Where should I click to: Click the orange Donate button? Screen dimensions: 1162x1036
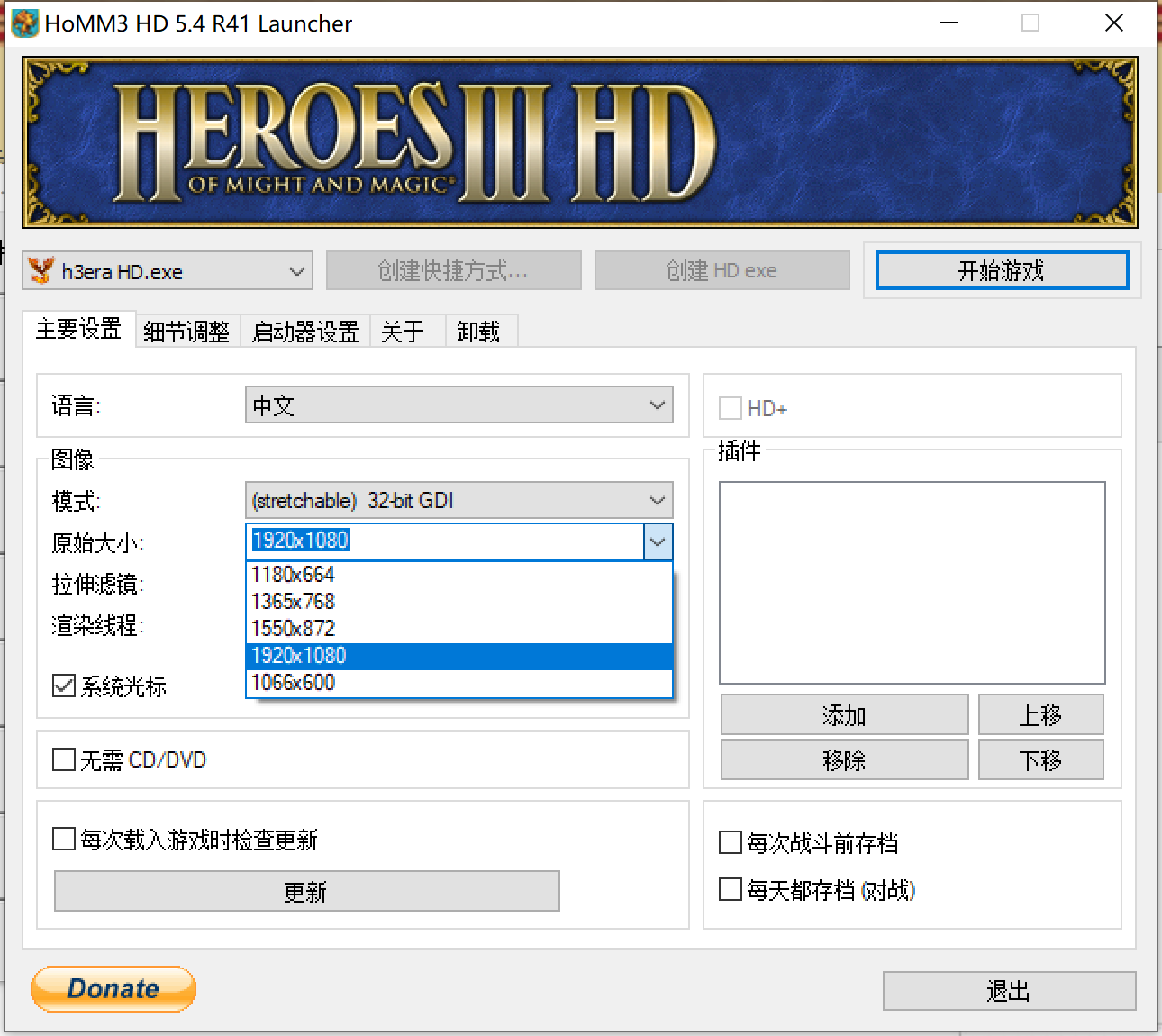pos(113,989)
